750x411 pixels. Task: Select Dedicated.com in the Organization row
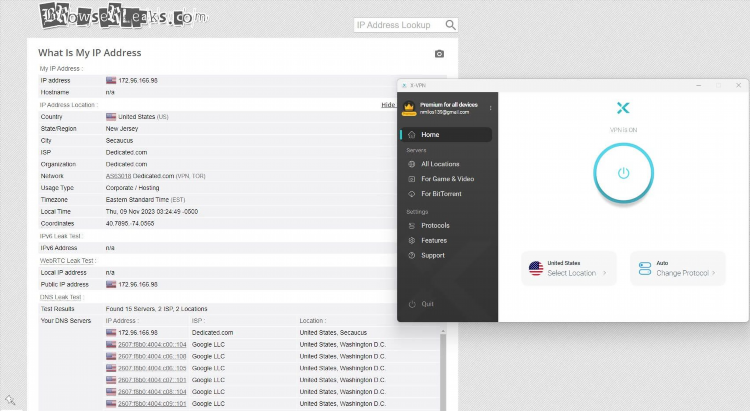click(x=126, y=164)
